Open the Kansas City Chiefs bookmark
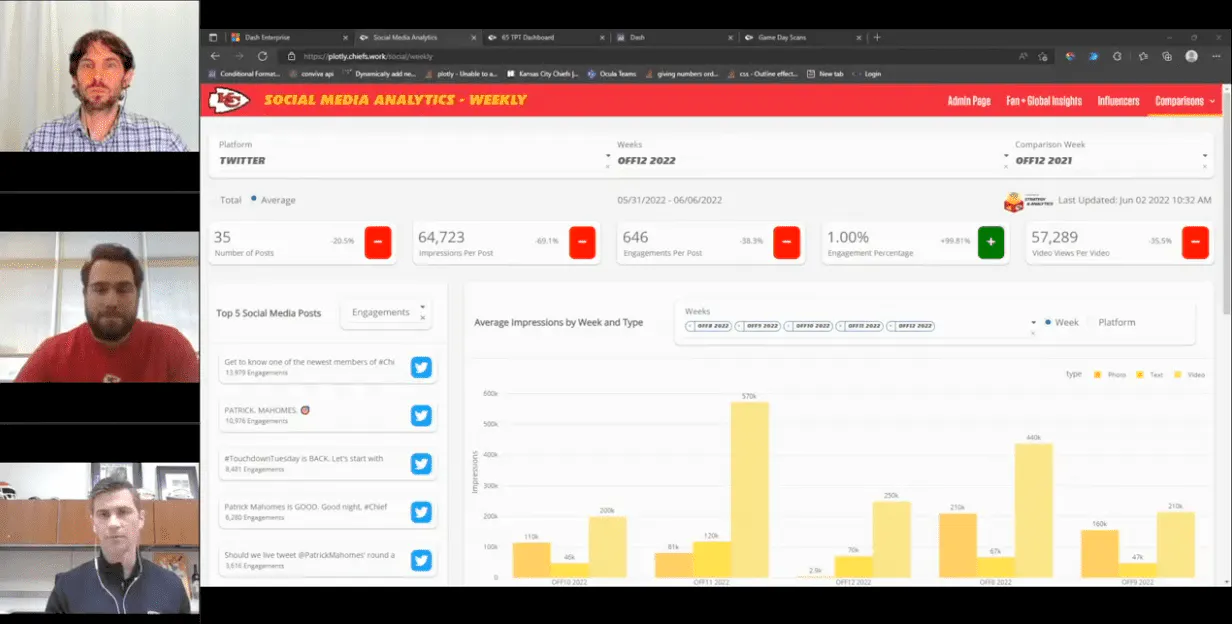 point(543,74)
